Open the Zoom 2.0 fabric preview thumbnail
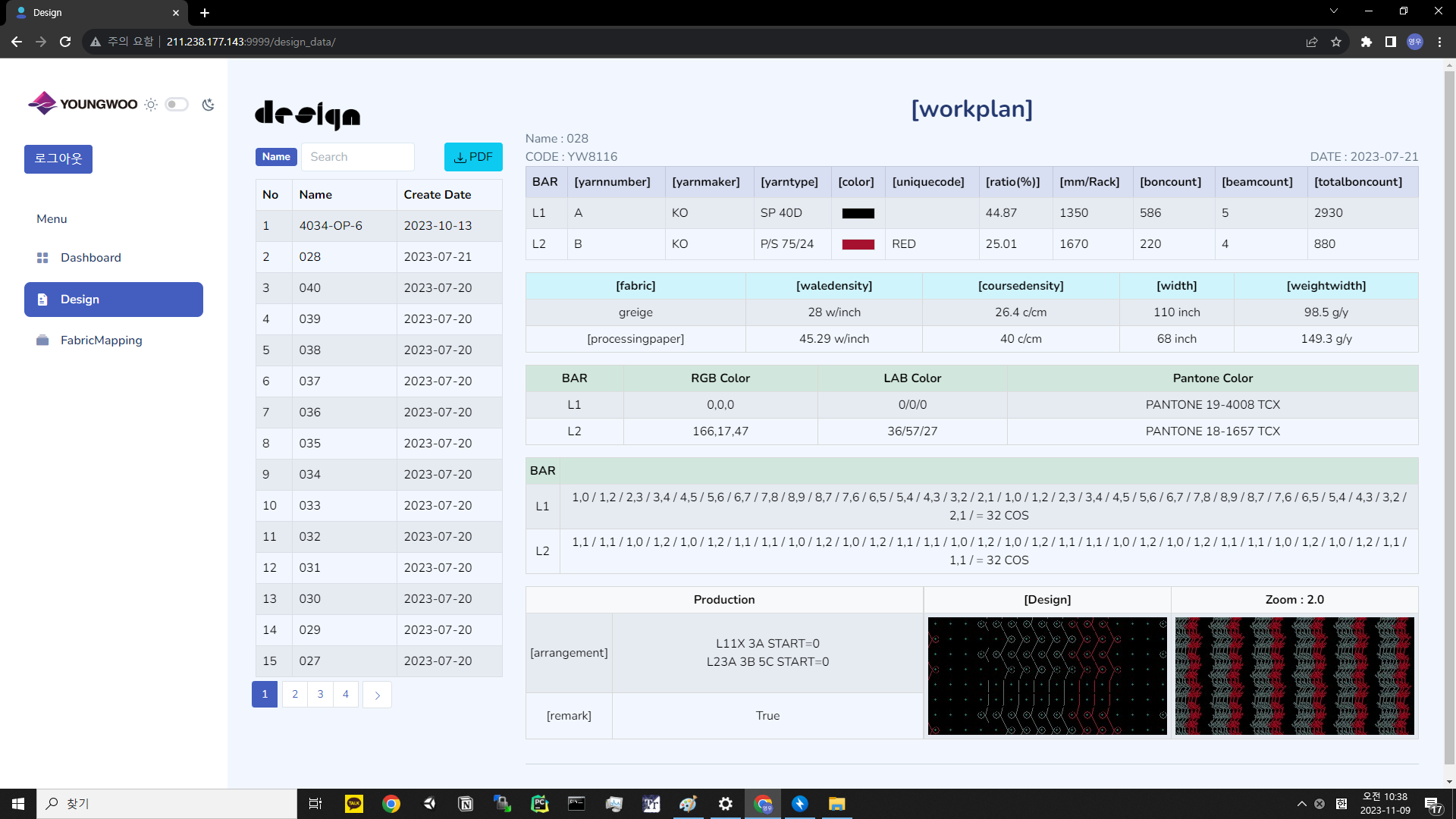Screen dimensions: 1456x819 pyautogui.click(x=1294, y=676)
